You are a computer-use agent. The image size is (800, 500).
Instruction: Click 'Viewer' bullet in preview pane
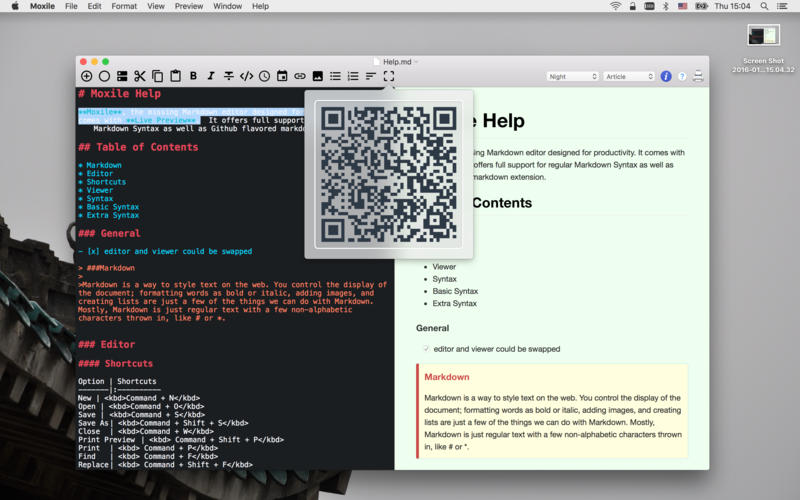coord(444,266)
